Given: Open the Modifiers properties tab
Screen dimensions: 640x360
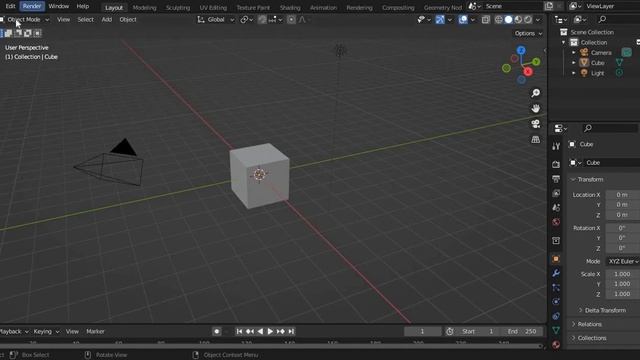Looking at the screenshot, I should [556, 273].
